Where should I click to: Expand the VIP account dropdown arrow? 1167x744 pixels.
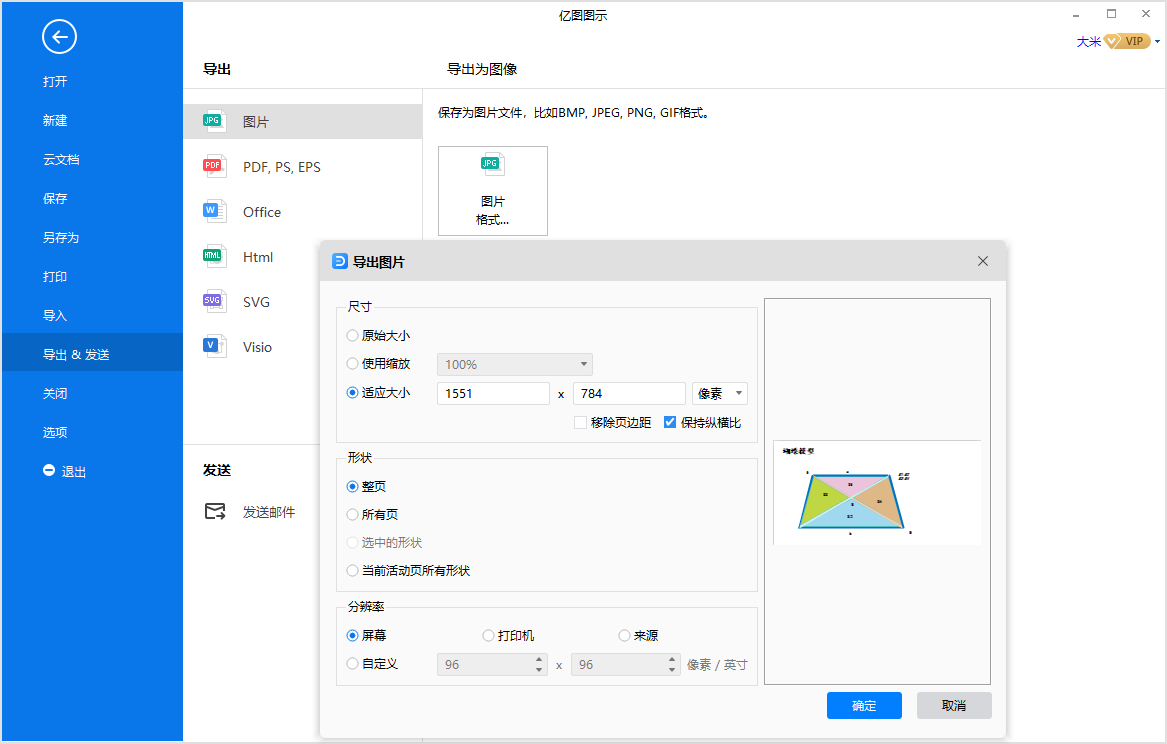(1157, 42)
